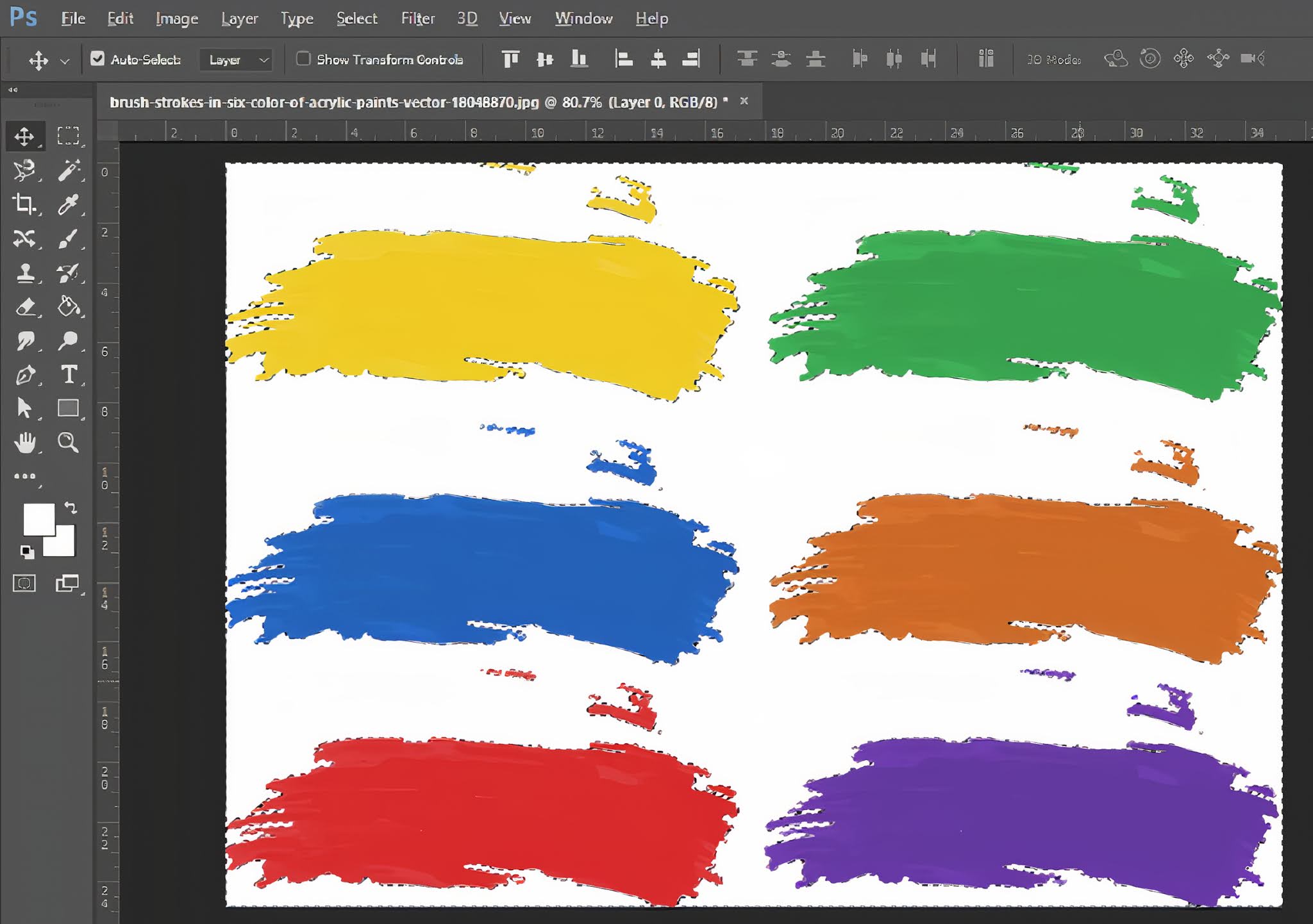
Task: Select the Dodge tool
Action: (68, 341)
